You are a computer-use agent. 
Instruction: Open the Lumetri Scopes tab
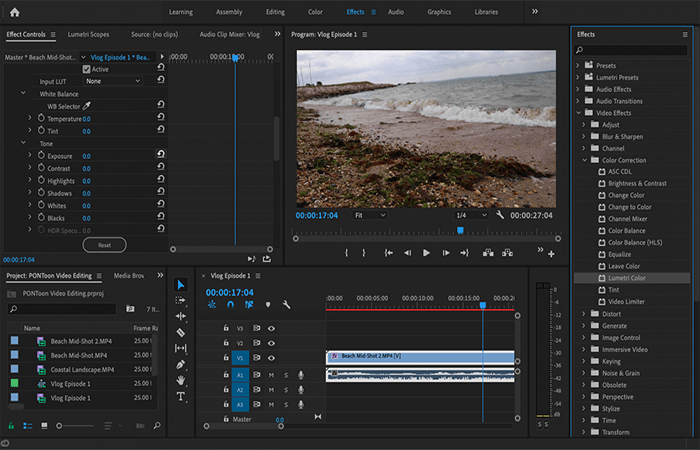point(88,34)
